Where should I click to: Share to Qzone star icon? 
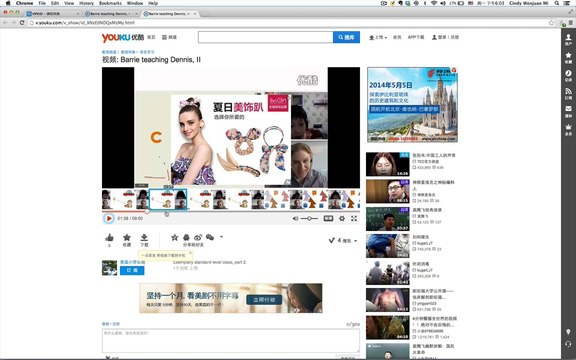pyautogui.click(x=174, y=237)
